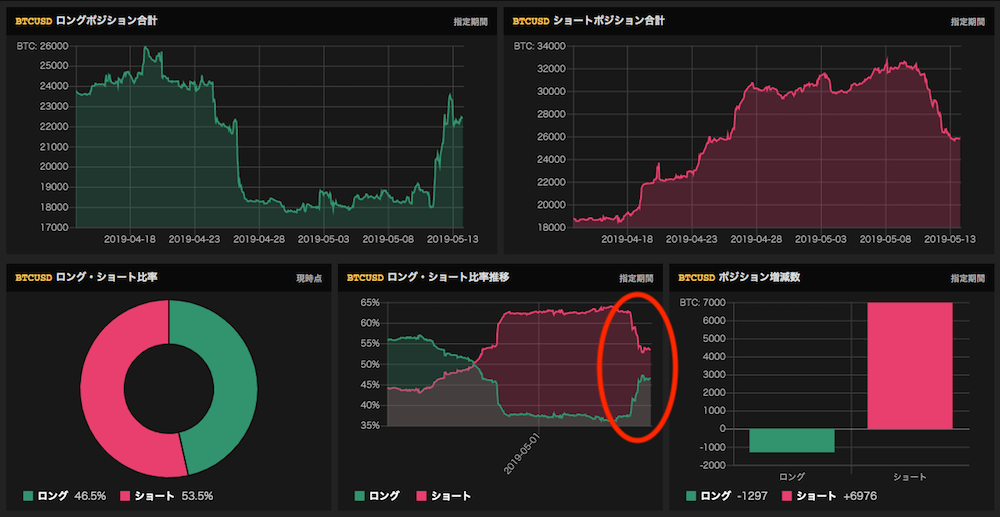Screen dimensions: 1000x517
Task: Click 指定期間 in the ロング・ショート比率推移 panel
Action: click(x=636, y=279)
